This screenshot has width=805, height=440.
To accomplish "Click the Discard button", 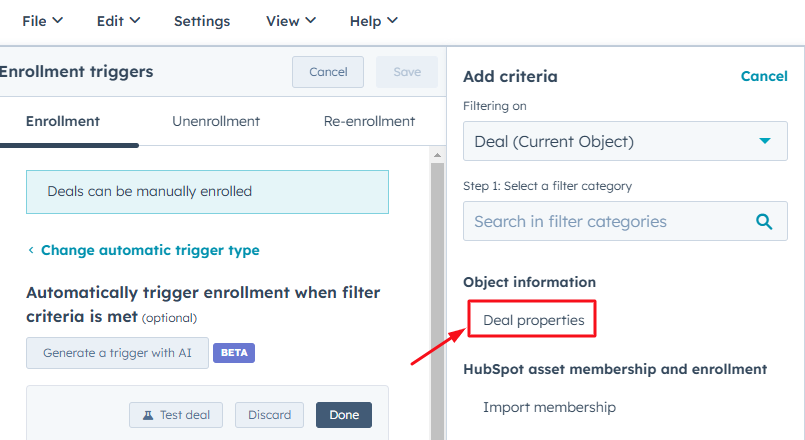I will click(x=270, y=415).
